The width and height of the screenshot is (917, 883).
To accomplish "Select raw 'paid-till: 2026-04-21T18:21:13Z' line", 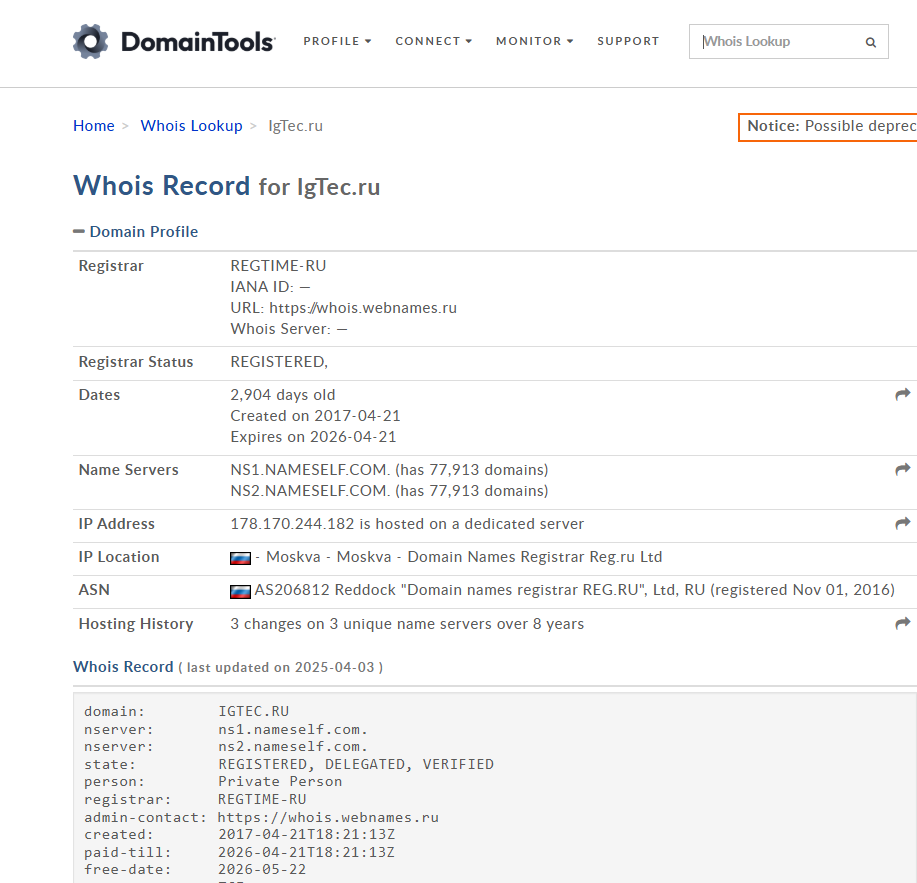I will point(240,852).
